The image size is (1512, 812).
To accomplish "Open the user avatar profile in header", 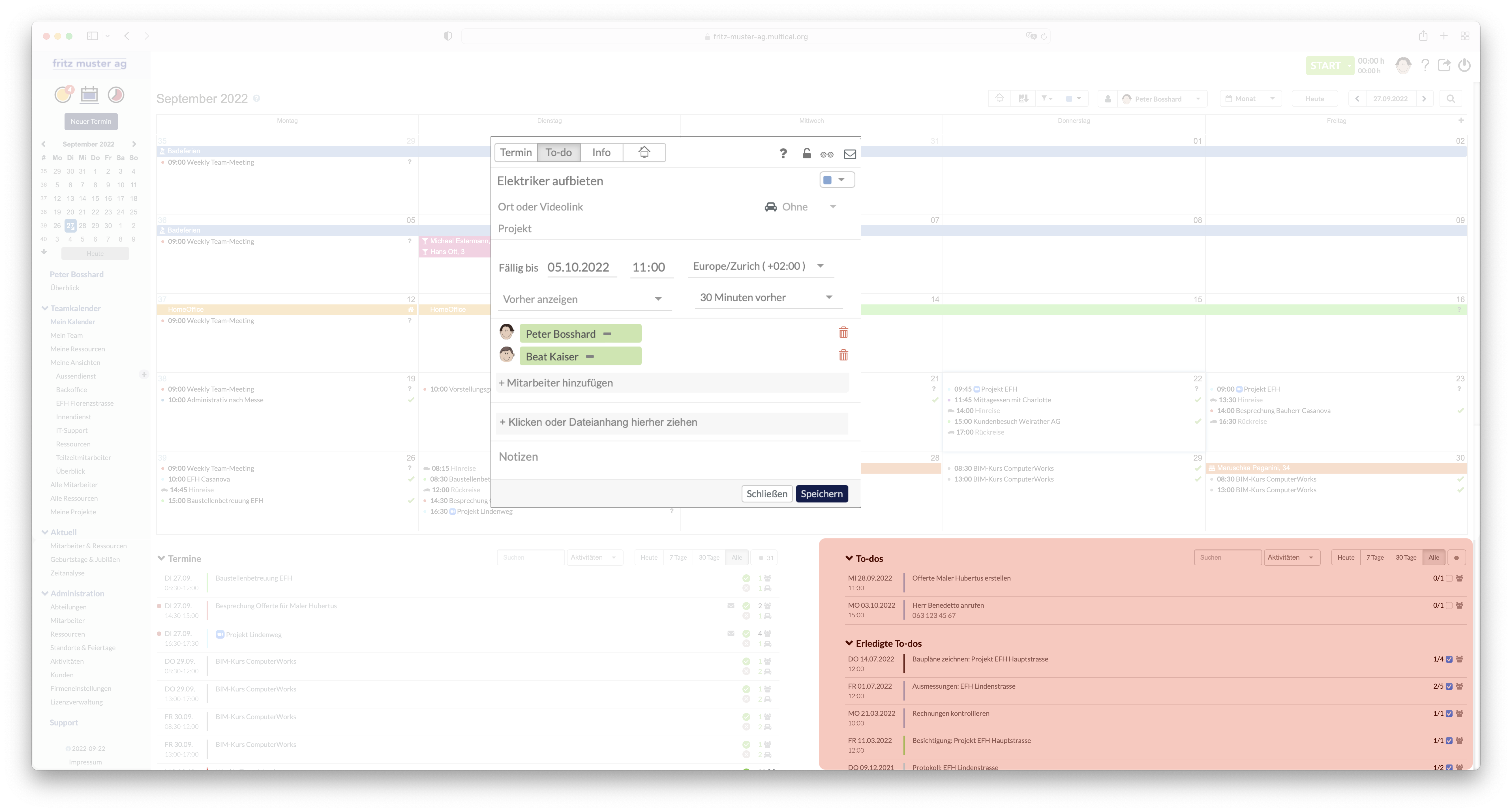I will 1403,65.
